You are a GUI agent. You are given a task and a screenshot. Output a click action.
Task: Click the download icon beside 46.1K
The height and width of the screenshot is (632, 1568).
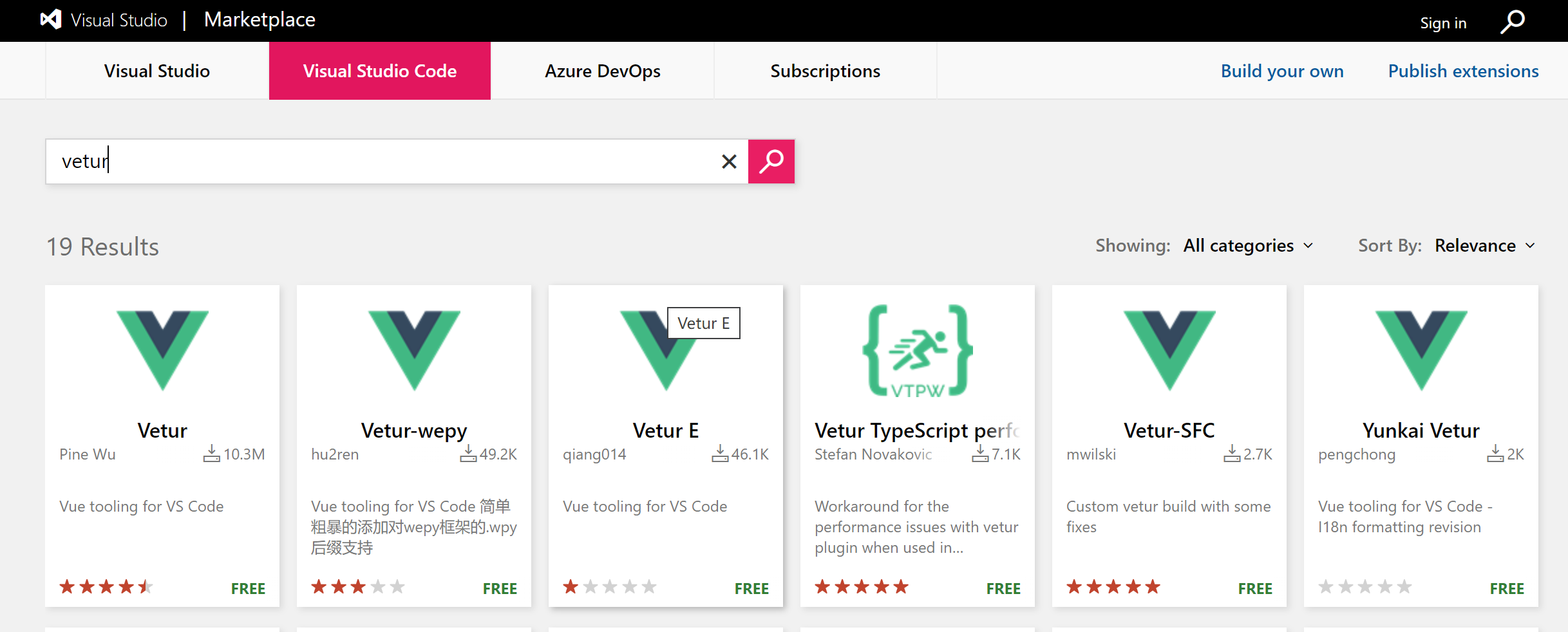tap(720, 453)
